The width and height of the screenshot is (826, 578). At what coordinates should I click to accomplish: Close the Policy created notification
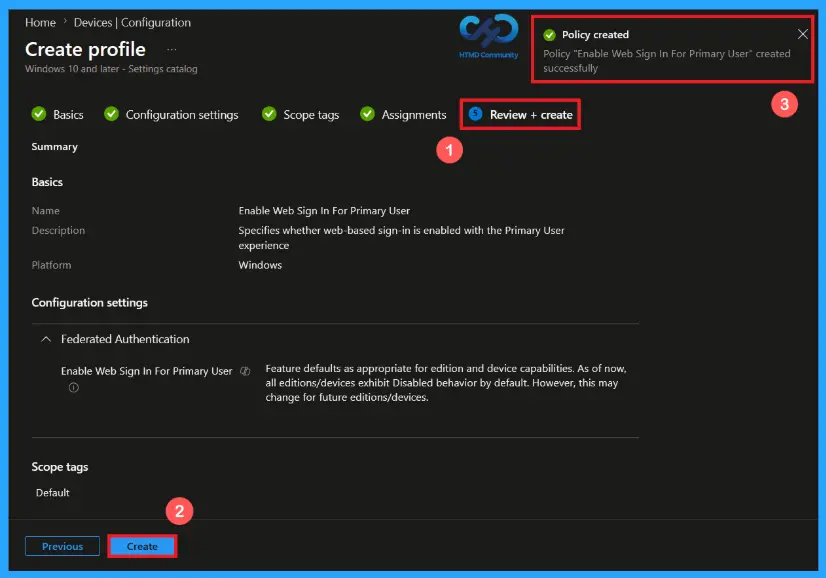(x=802, y=34)
